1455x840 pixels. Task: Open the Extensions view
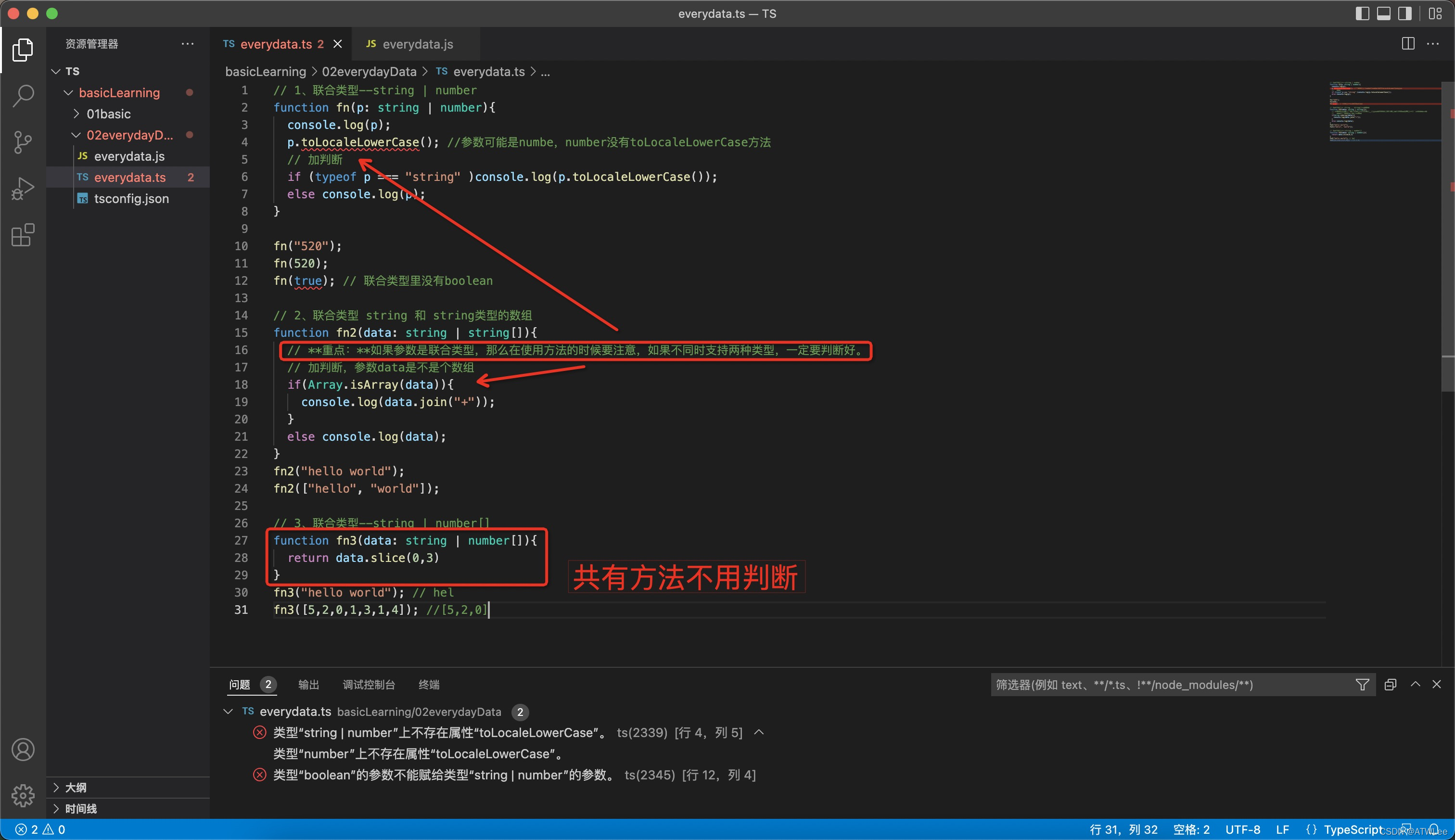click(x=23, y=235)
